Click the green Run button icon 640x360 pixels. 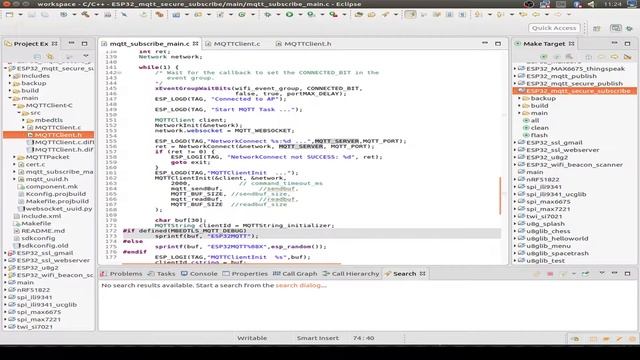click(289, 14)
